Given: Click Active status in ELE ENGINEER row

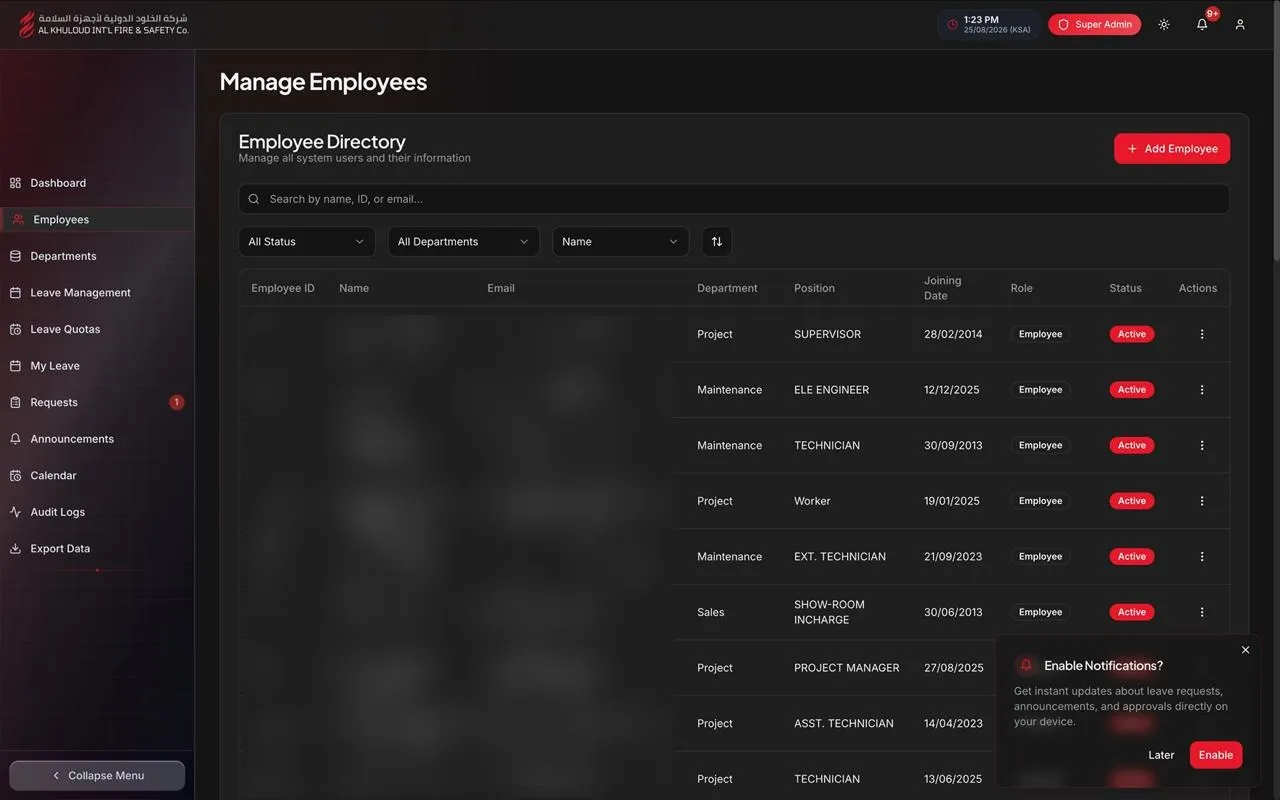Looking at the screenshot, I should 1132,390.
